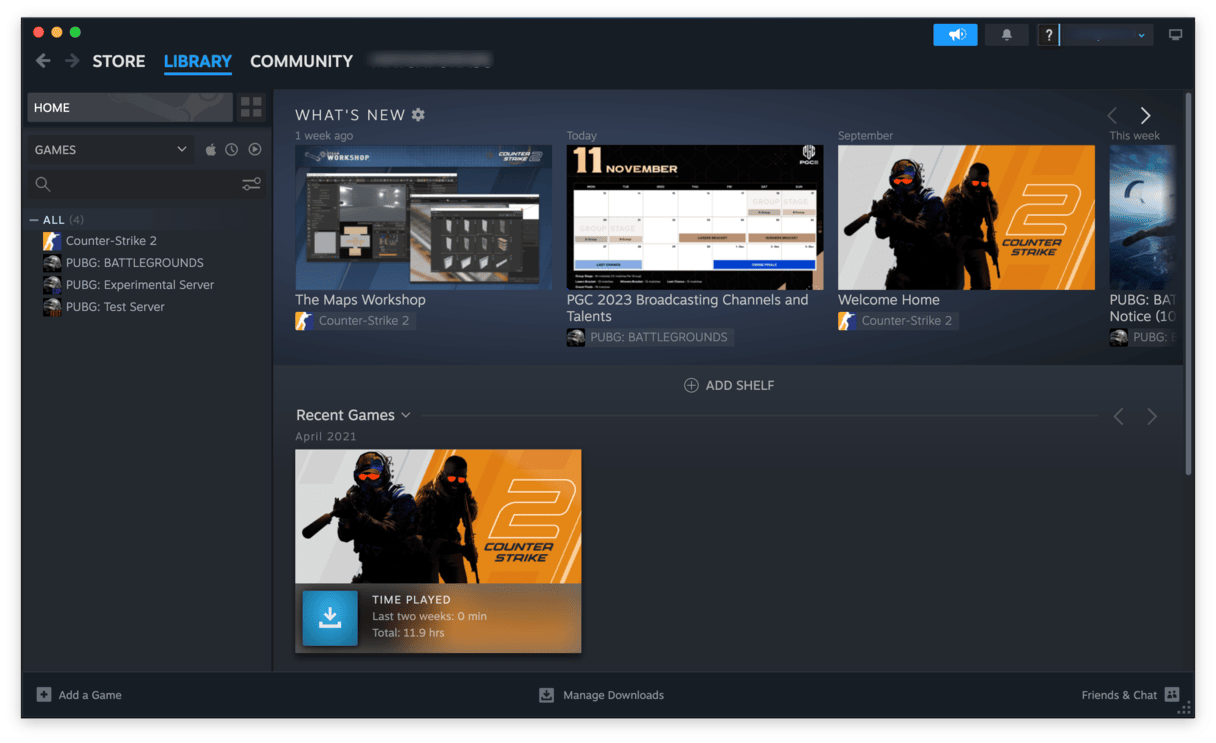Open What's New settings gear

coord(418,115)
